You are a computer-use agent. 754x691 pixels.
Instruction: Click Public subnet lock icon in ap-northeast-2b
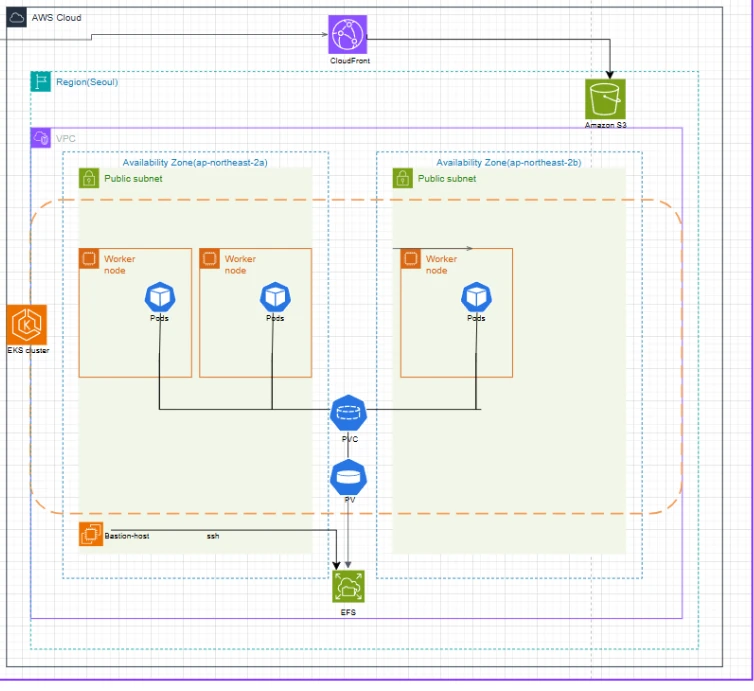click(x=402, y=178)
